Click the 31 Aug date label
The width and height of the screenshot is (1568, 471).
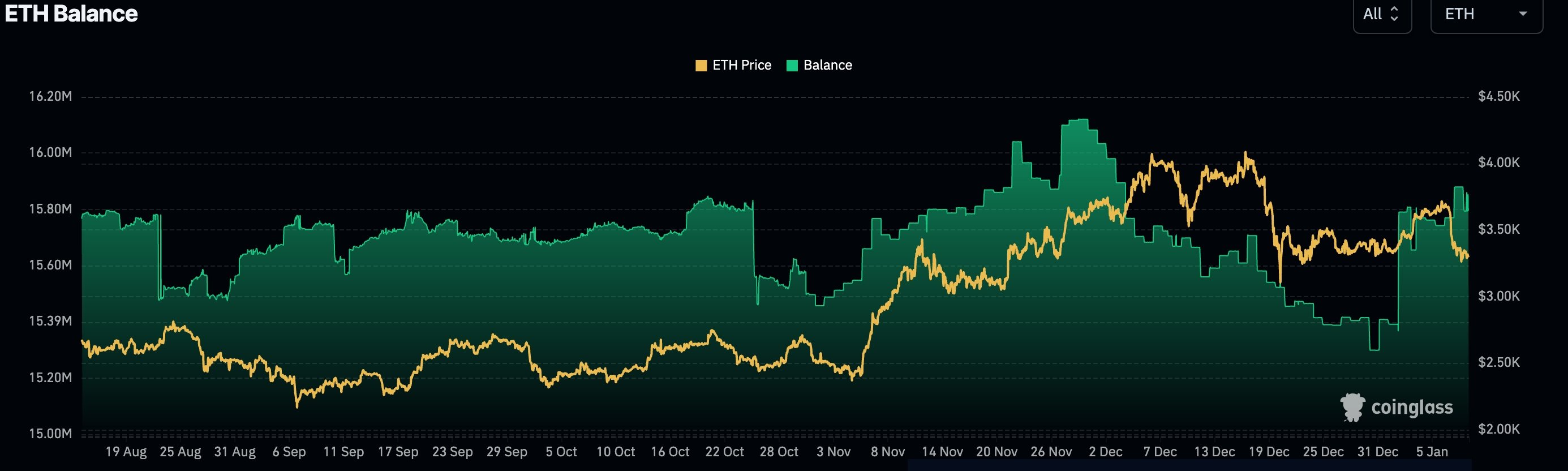click(x=235, y=452)
